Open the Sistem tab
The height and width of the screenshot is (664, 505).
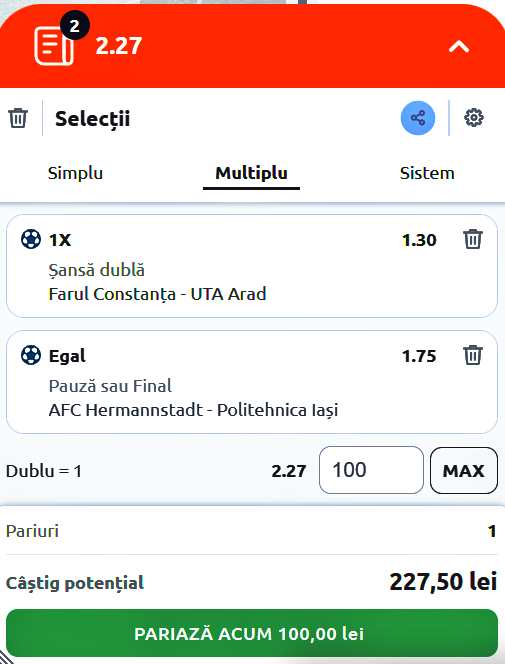coord(427,173)
